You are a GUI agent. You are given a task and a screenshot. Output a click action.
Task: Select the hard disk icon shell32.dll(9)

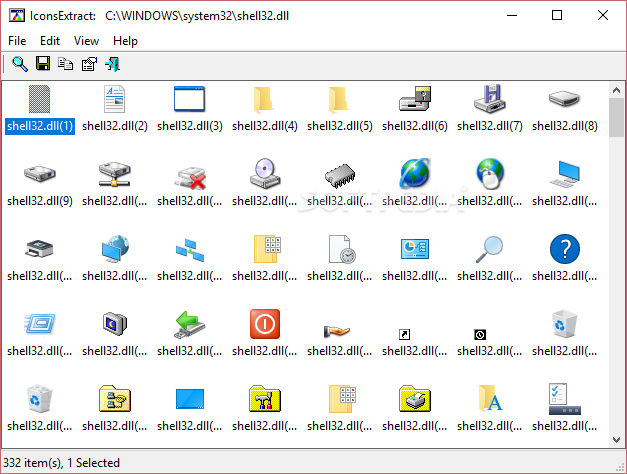coord(40,174)
